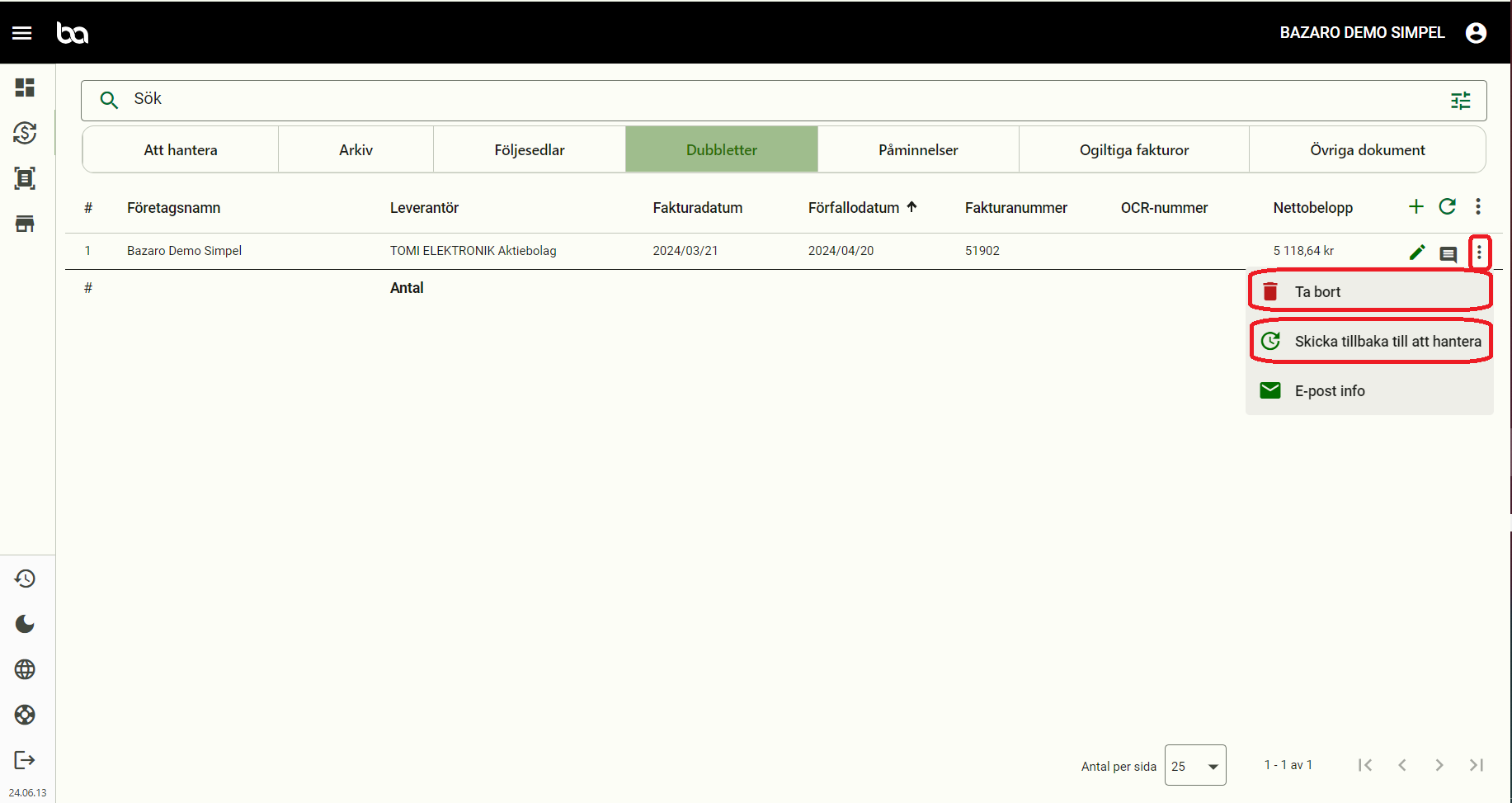Jump to last page of results
Screen dimensions: 1512x803
click(1477, 765)
